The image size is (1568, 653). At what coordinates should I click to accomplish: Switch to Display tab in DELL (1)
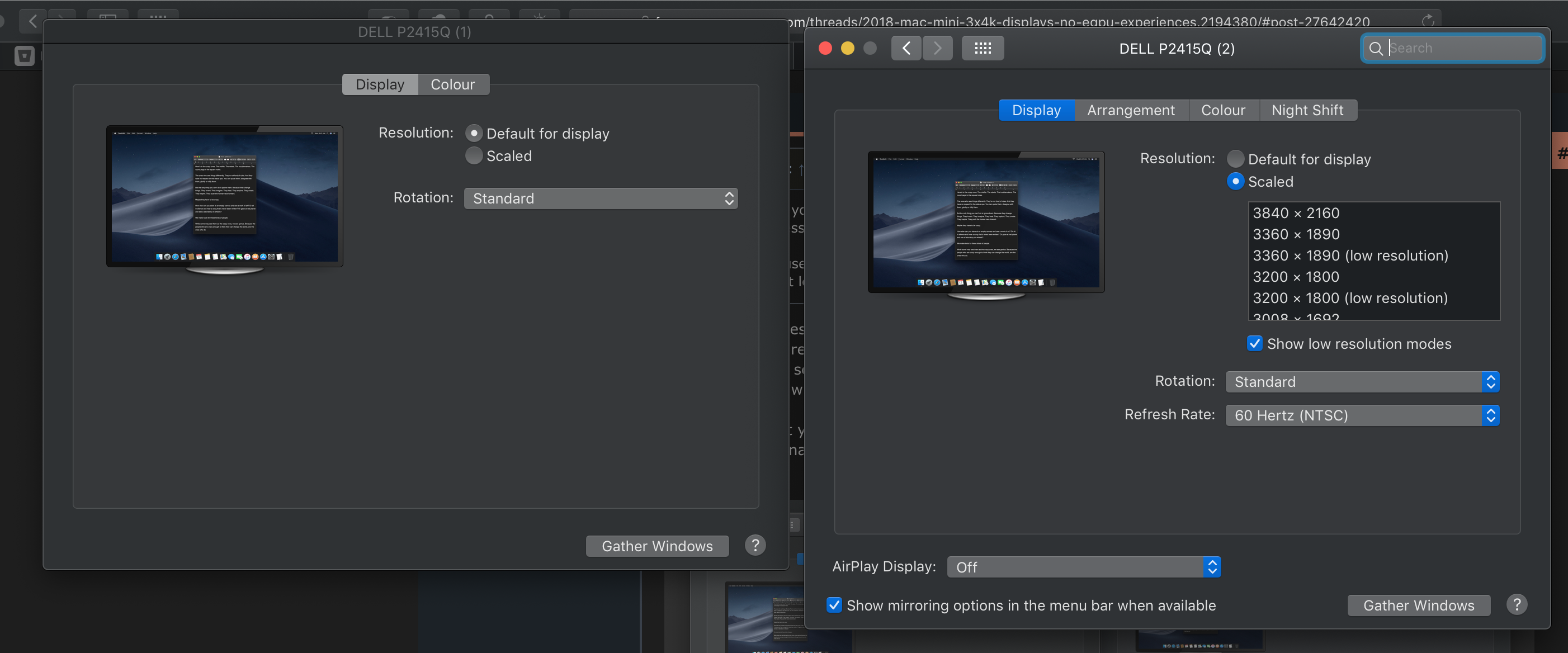[380, 84]
